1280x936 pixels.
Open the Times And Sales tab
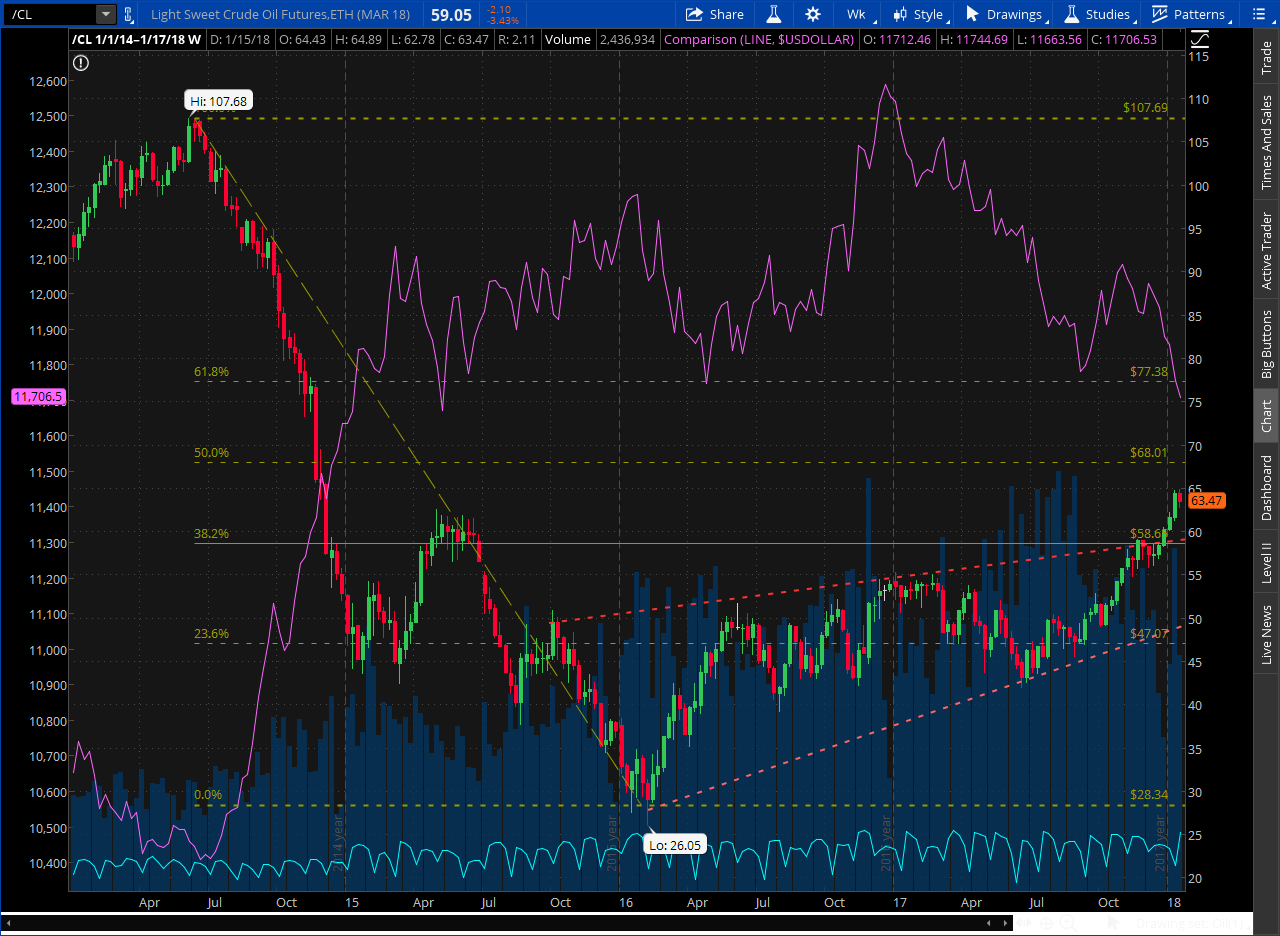[1266, 143]
